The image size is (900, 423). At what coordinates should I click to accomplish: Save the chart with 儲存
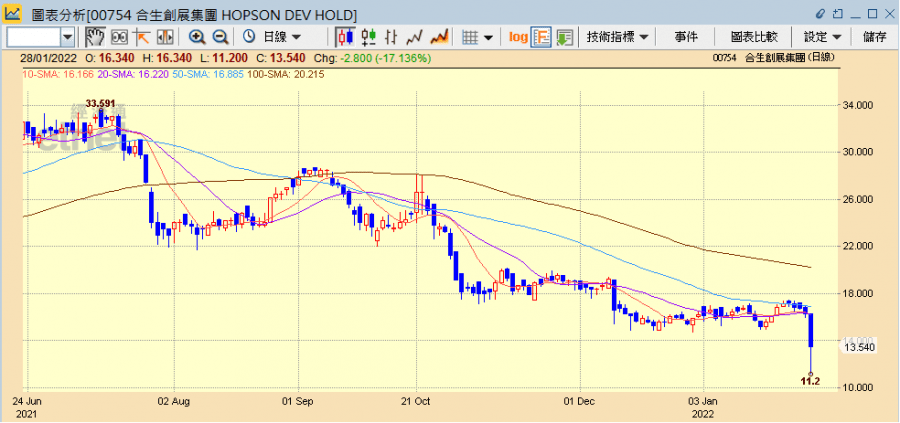point(873,37)
